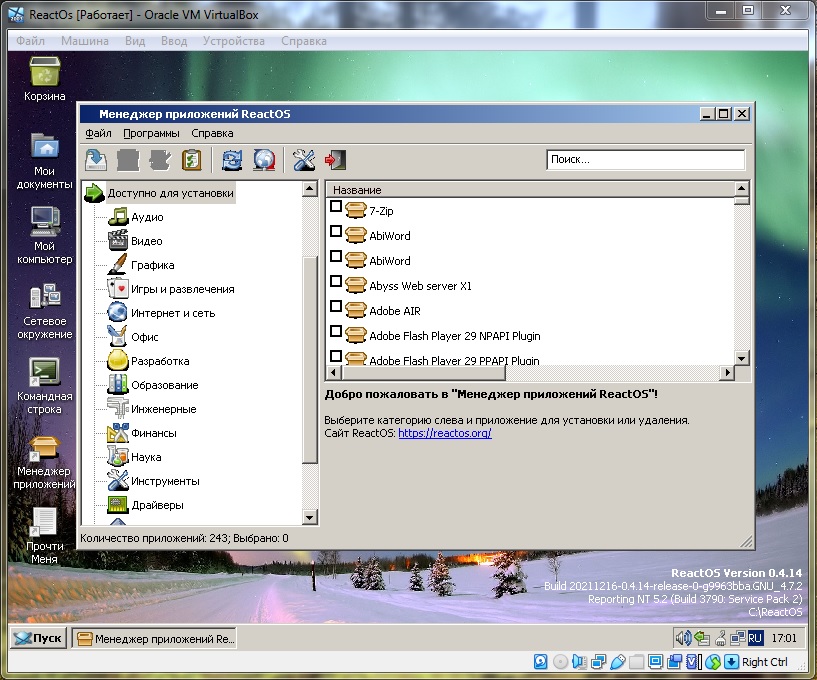The height and width of the screenshot is (680, 817).
Task: Open the https://reactos.org/ link
Action: [444, 433]
